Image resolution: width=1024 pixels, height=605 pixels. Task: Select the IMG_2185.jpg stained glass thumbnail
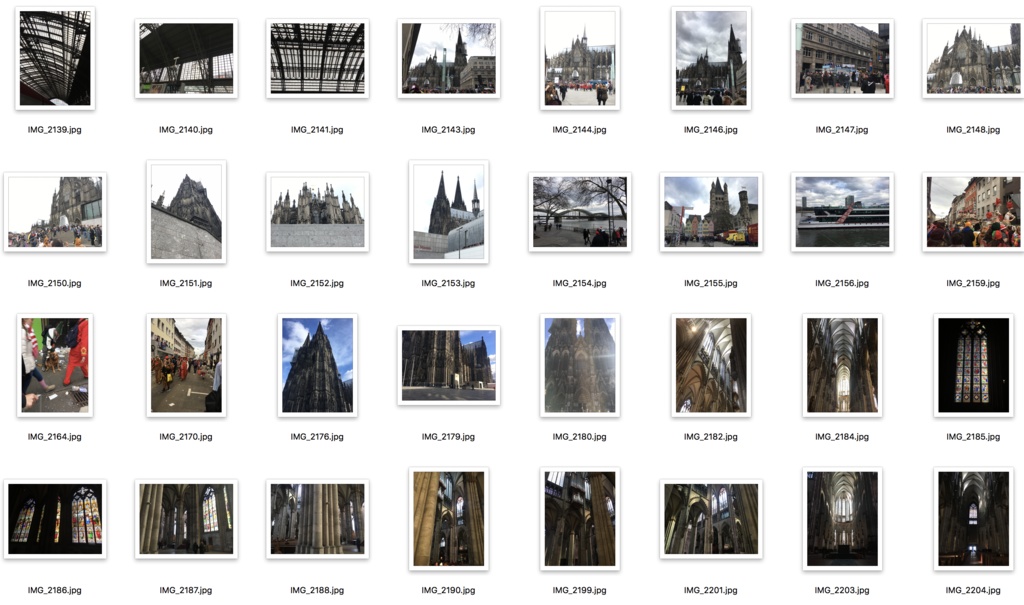974,365
